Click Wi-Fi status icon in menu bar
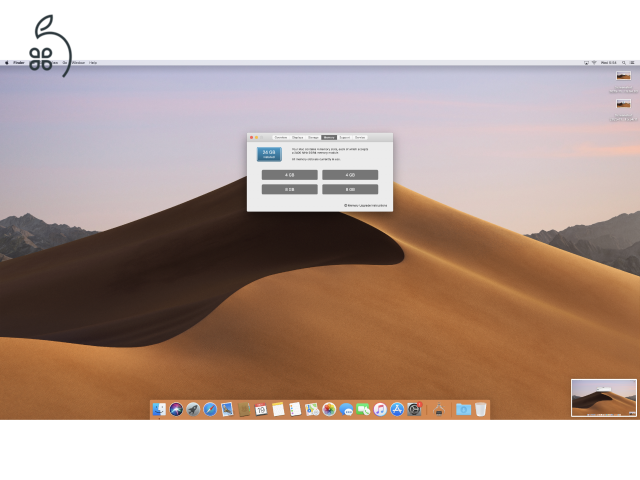Image resolution: width=640 pixels, height=480 pixels. [x=594, y=63]
